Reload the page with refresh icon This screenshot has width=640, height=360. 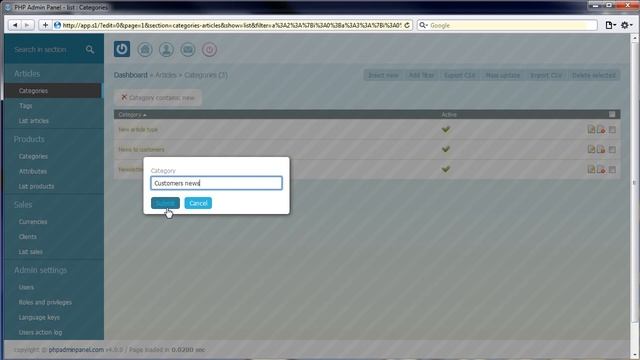point(407,25)
